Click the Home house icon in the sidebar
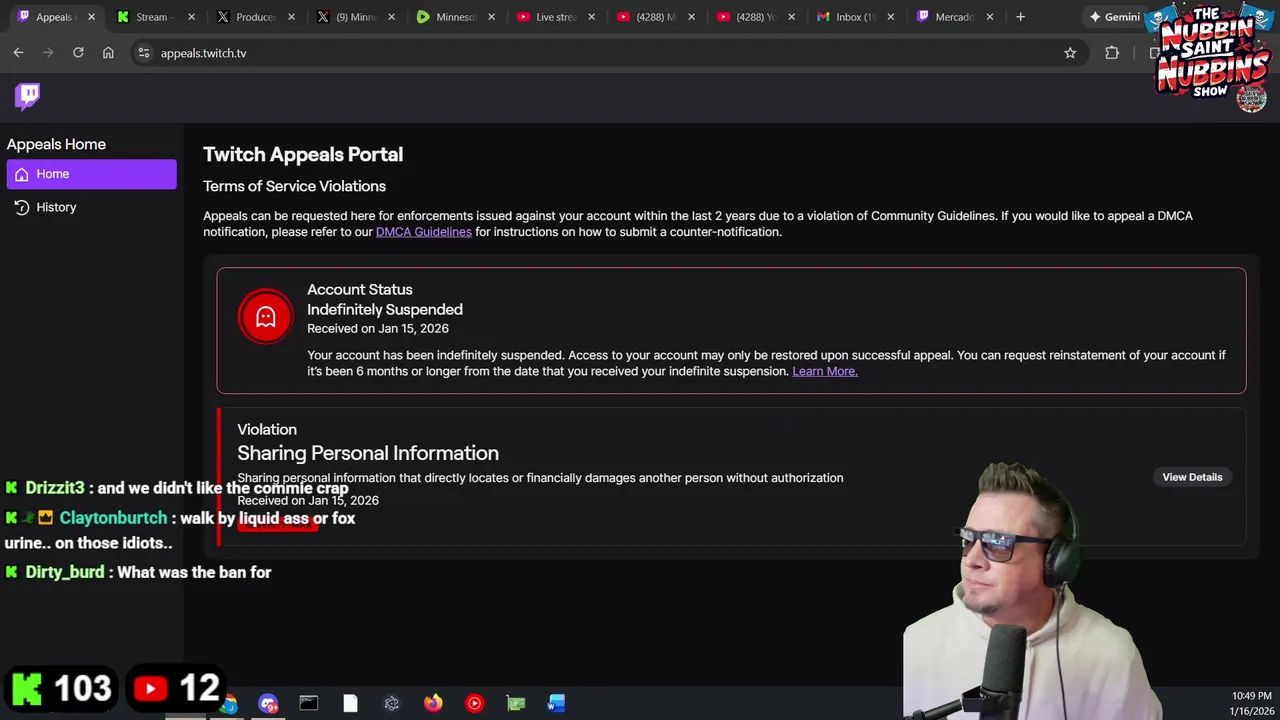The image size is (1280, 720). coord(22,174)
